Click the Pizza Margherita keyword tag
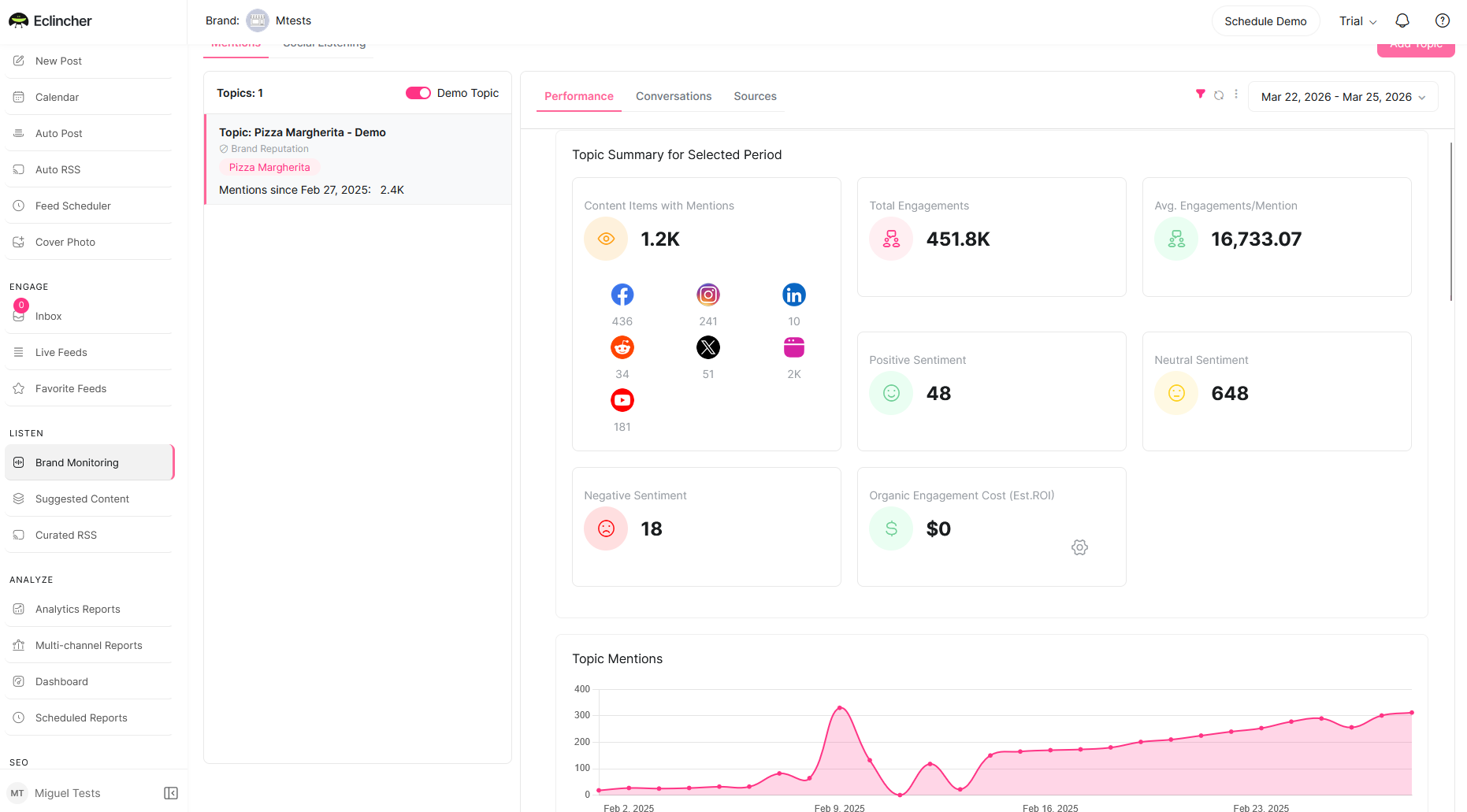The width and height of the screenshot is (1467, 812). [x=269, y=167]
